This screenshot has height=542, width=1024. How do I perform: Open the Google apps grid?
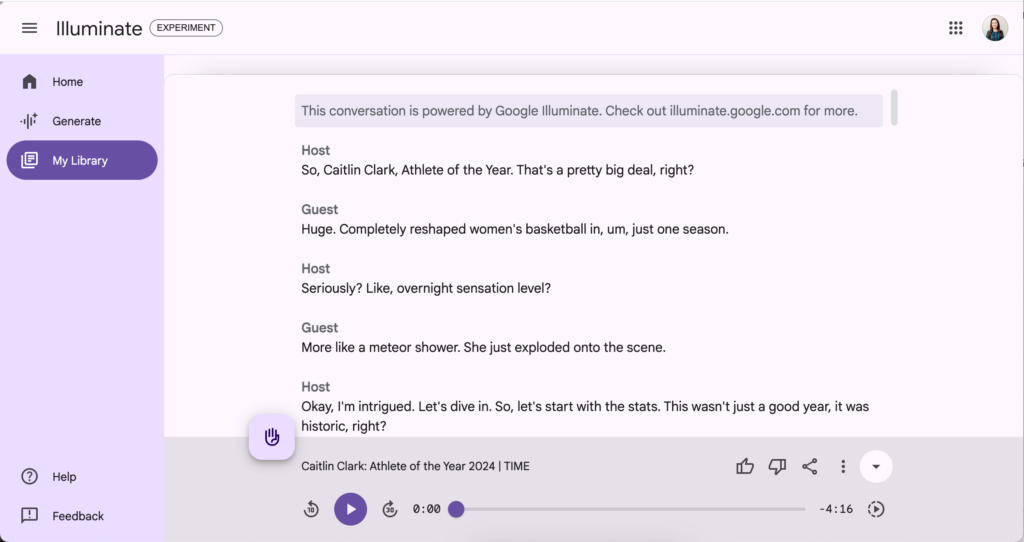click(x=955, y=28)
